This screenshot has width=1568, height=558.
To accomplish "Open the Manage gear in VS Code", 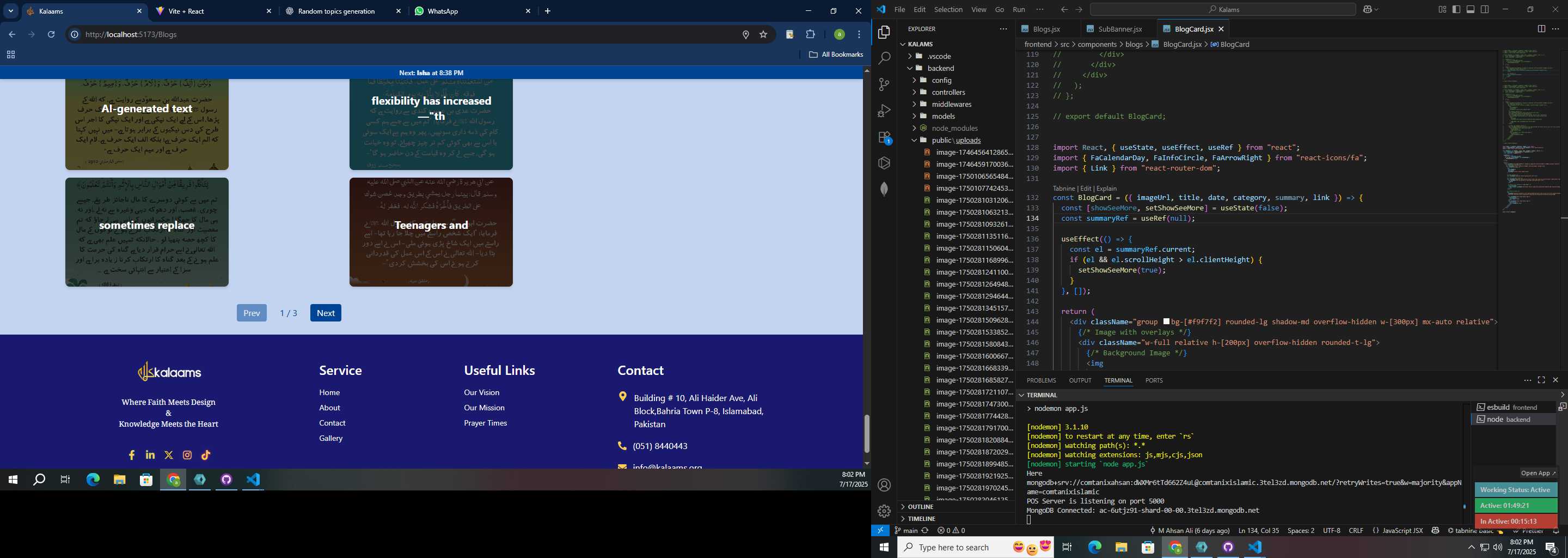I will (x=884, y=511).
